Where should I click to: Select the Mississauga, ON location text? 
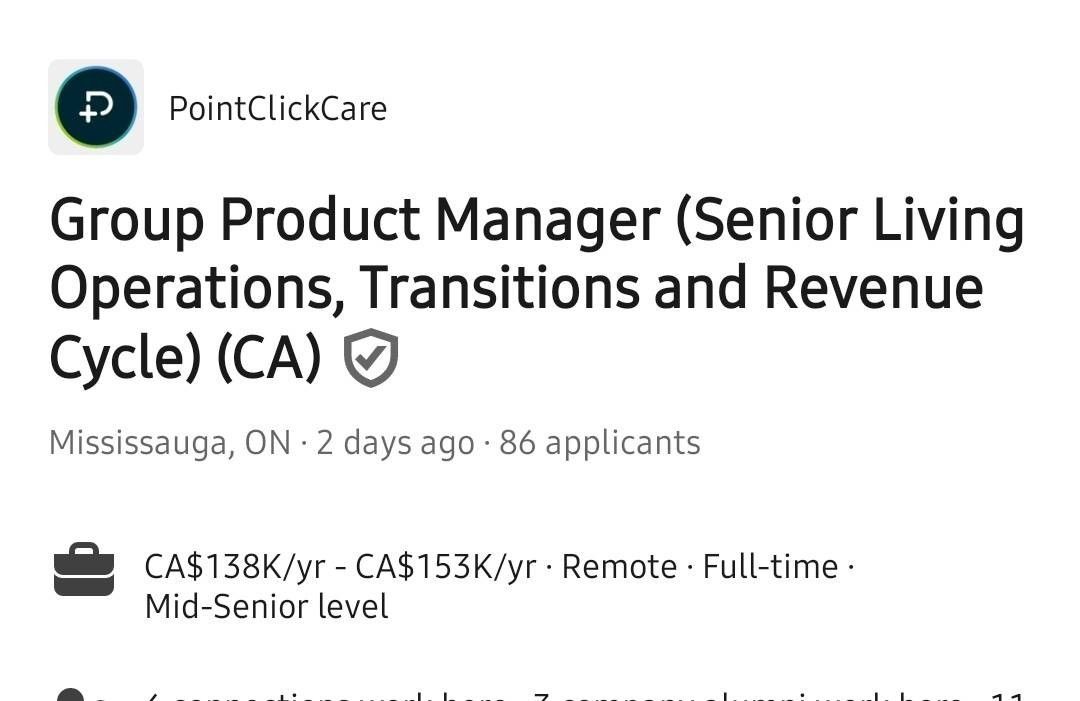tap(170, 443)
